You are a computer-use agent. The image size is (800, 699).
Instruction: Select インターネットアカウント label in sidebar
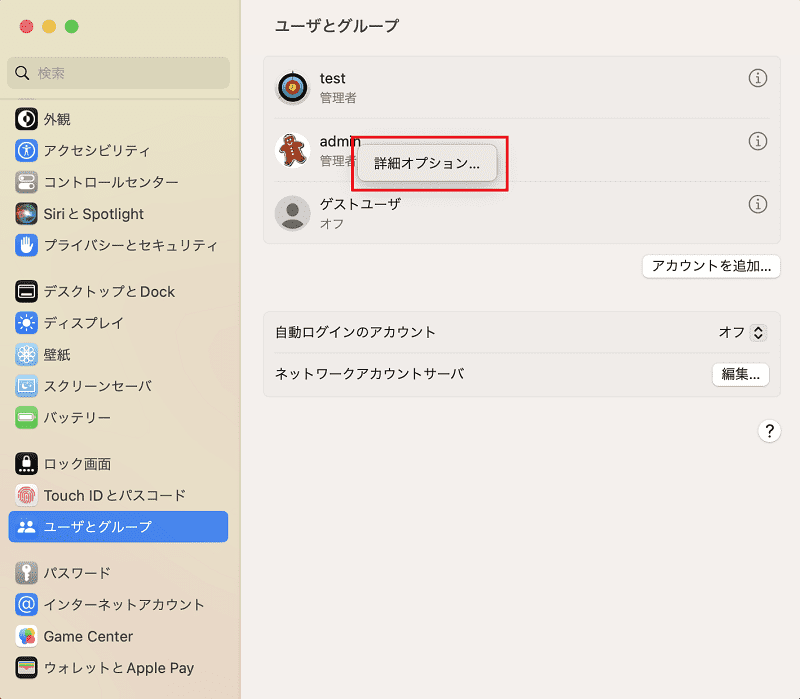click(124, 605)
